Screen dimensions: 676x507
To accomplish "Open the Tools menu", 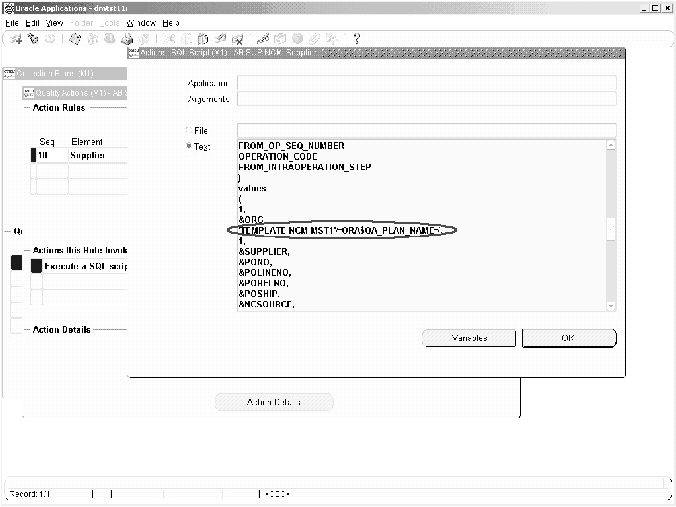I will click(110, 23).
